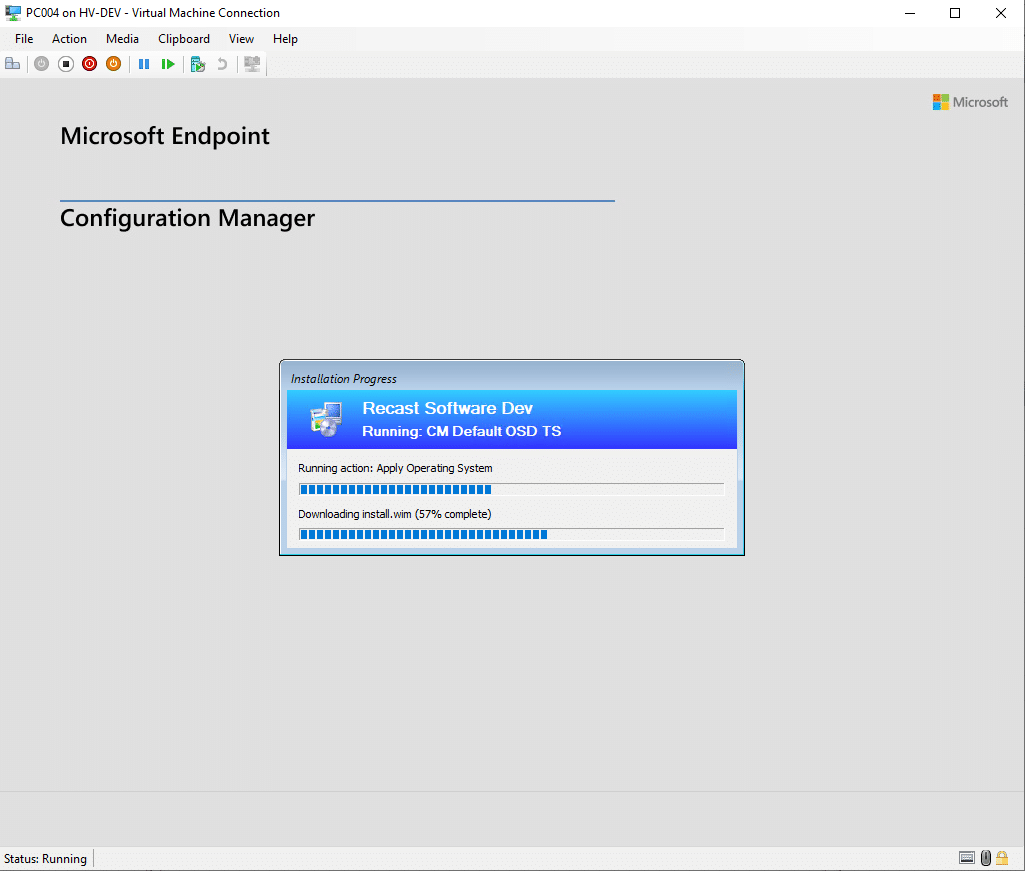Take a checkpoint of the VM

[197, 63]
